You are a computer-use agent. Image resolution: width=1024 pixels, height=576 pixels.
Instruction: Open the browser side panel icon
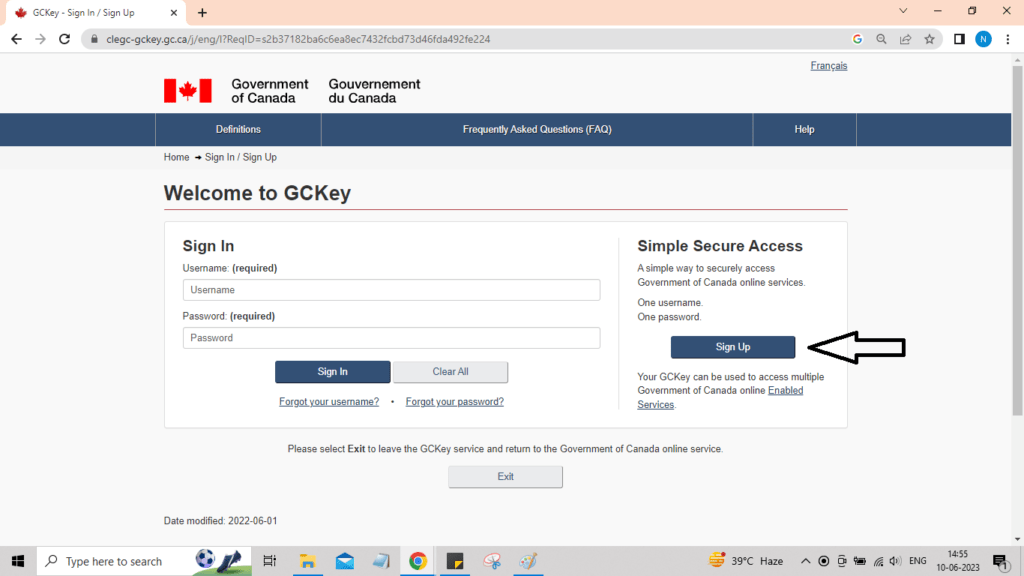pos(959,39)
